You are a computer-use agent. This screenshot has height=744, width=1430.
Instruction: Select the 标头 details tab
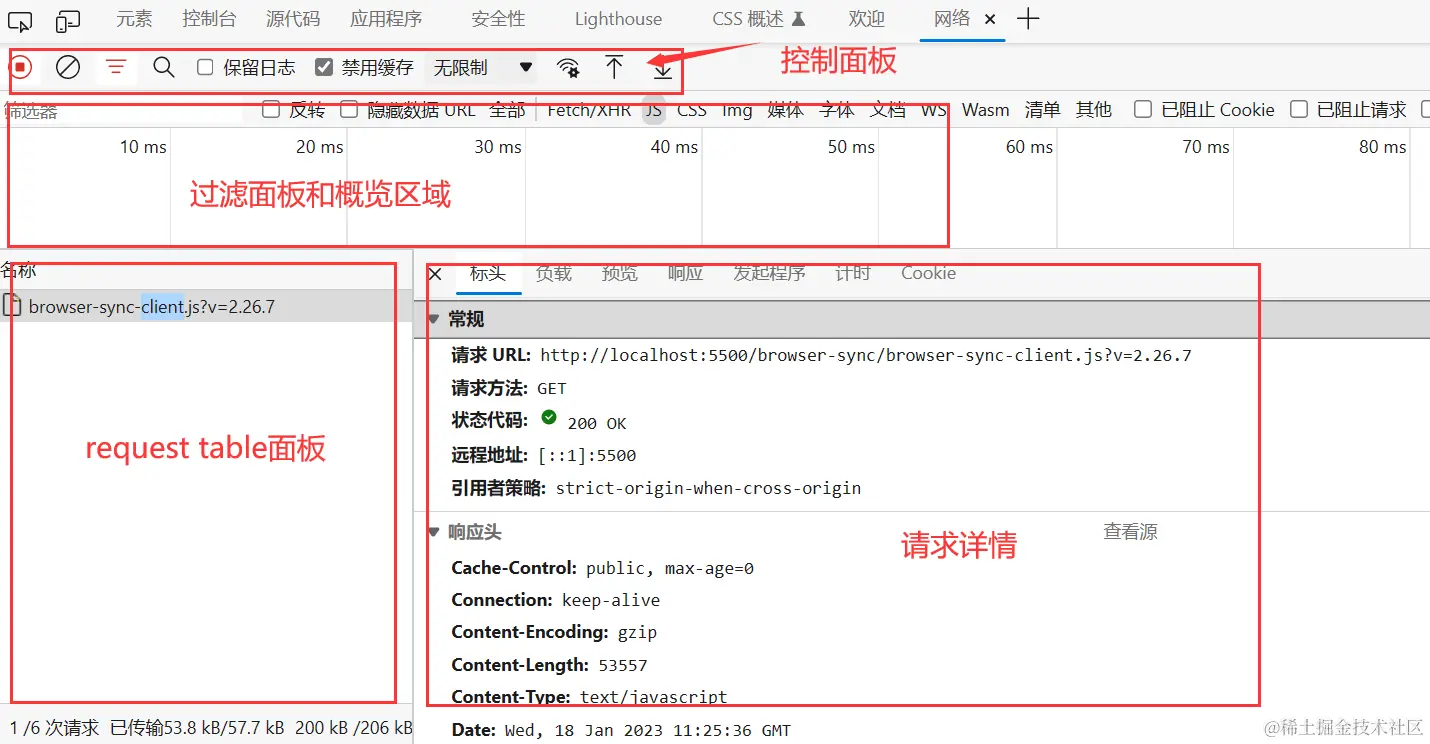[x=488, y=273]
